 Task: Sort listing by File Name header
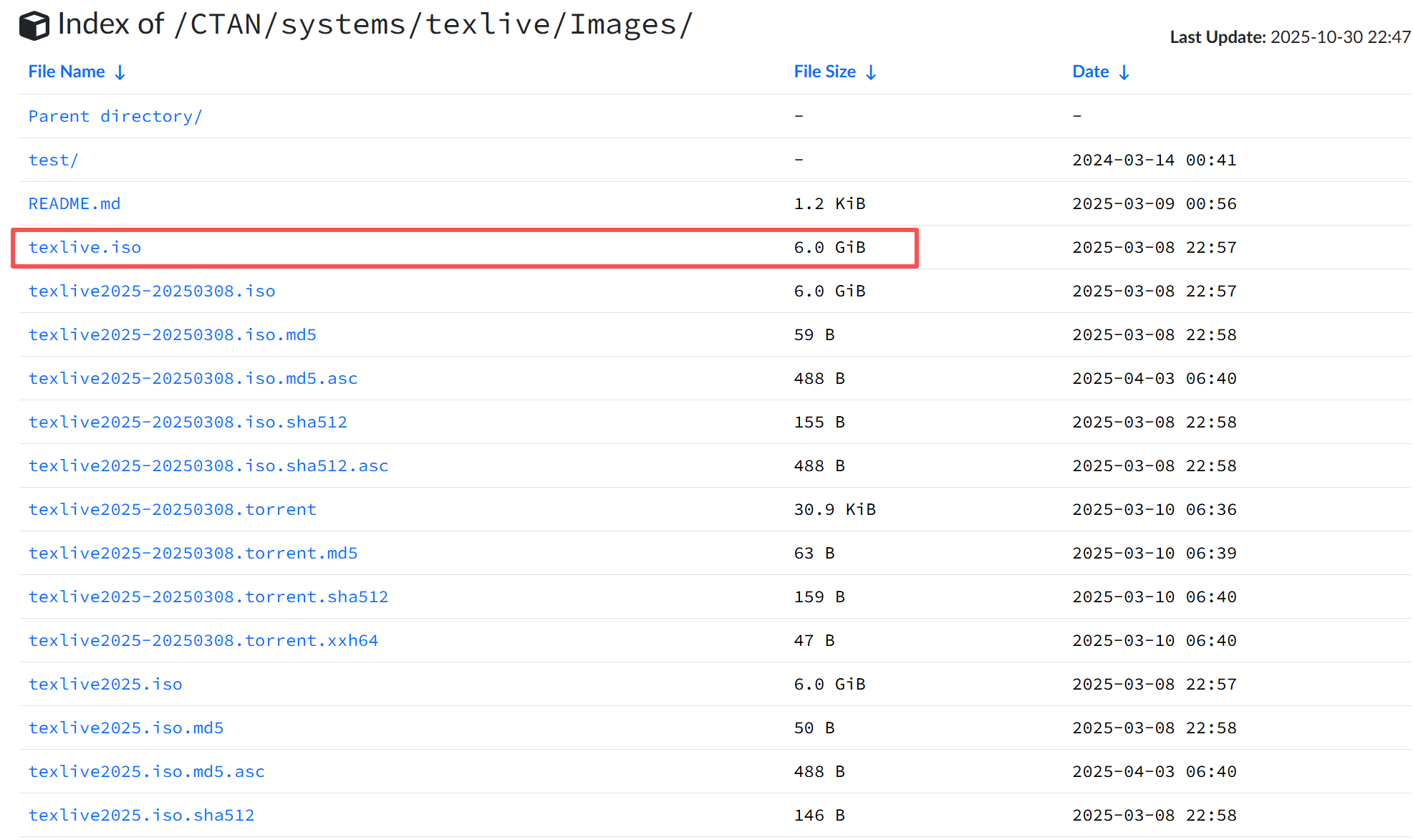67,72
